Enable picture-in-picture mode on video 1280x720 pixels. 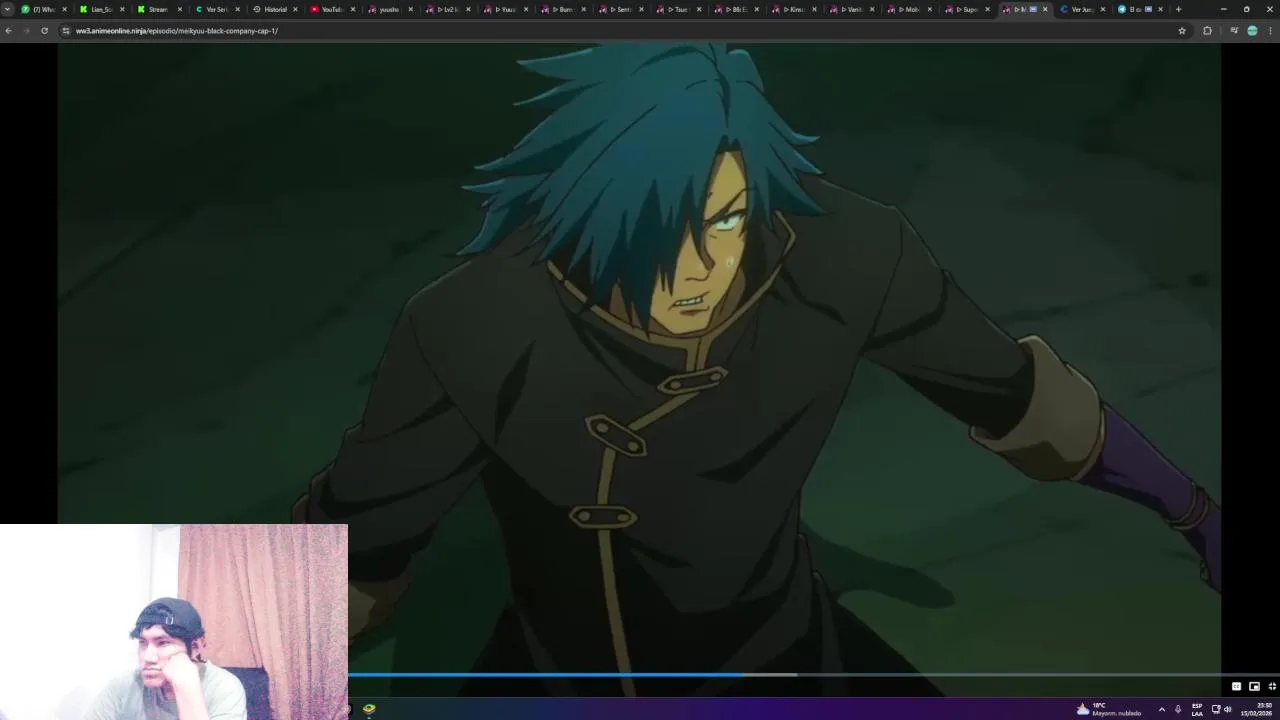pos(1254,686)
